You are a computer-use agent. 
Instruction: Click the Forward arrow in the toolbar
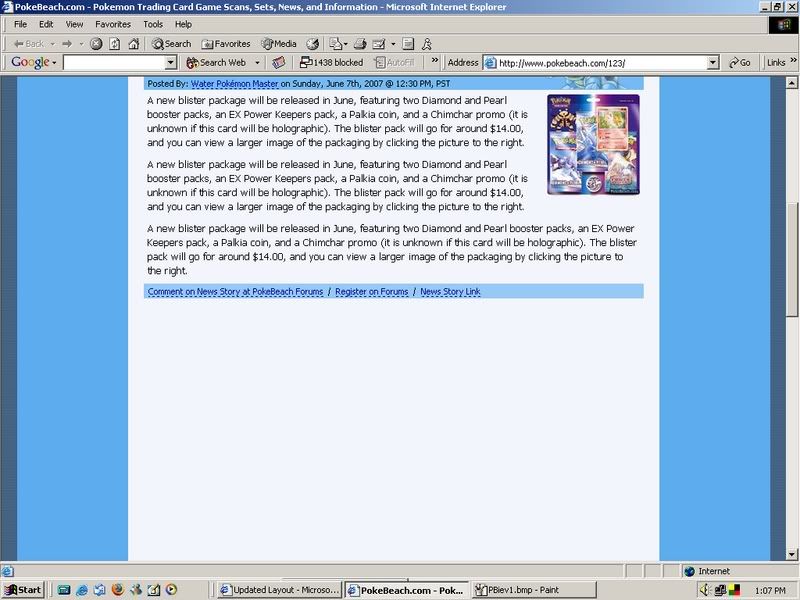(67, 44)
